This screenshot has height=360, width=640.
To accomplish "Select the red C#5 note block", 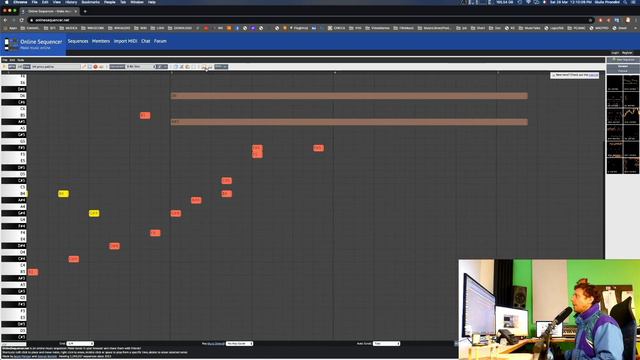I will [227, 181].
